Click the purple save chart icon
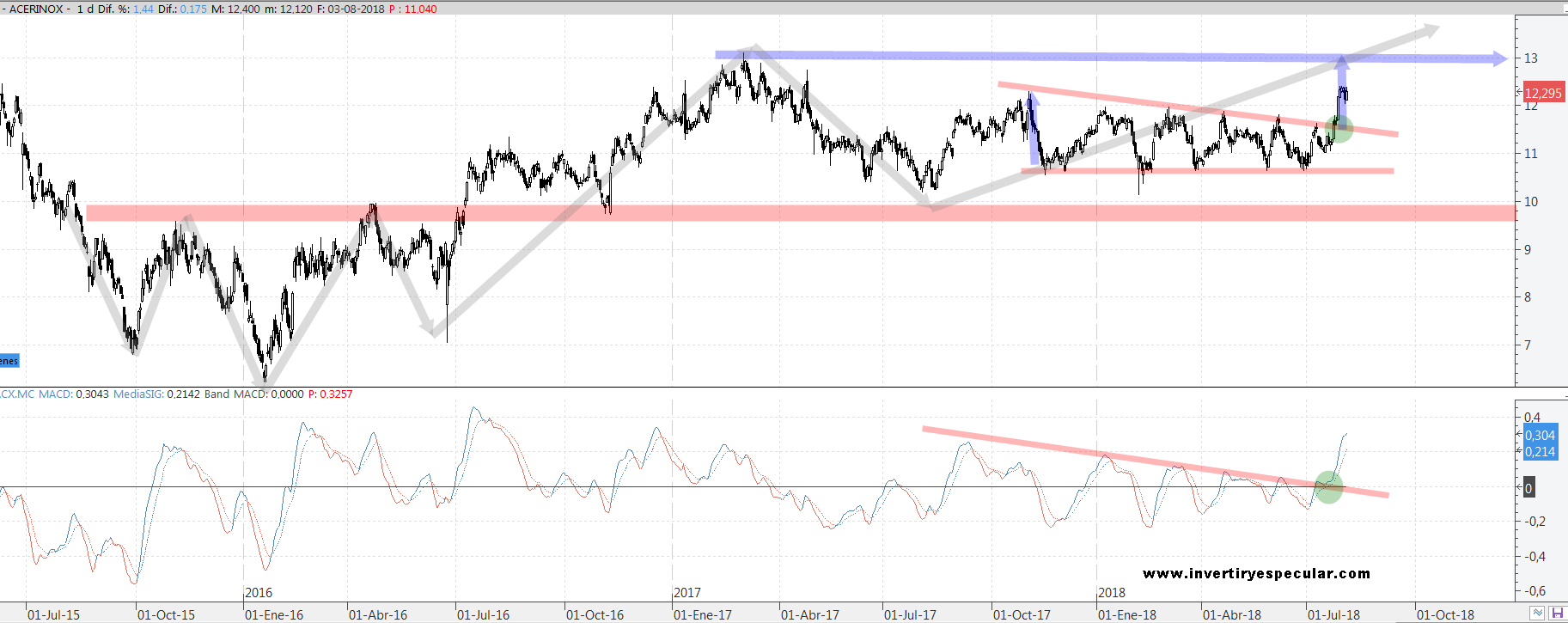 (1556, 613)
